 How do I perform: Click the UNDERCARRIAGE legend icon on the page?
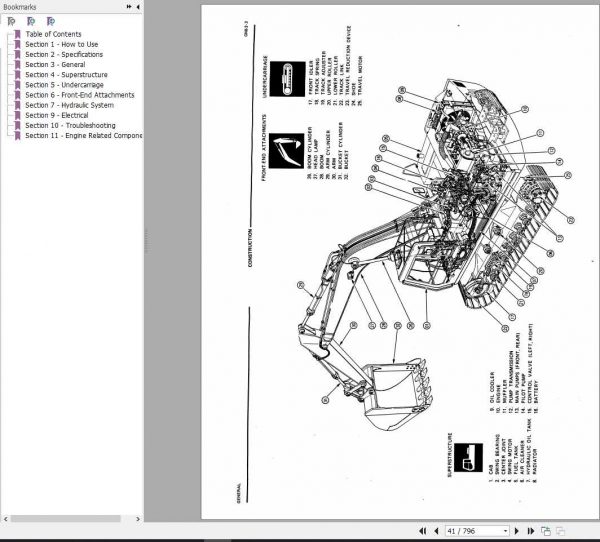(287, 79)
